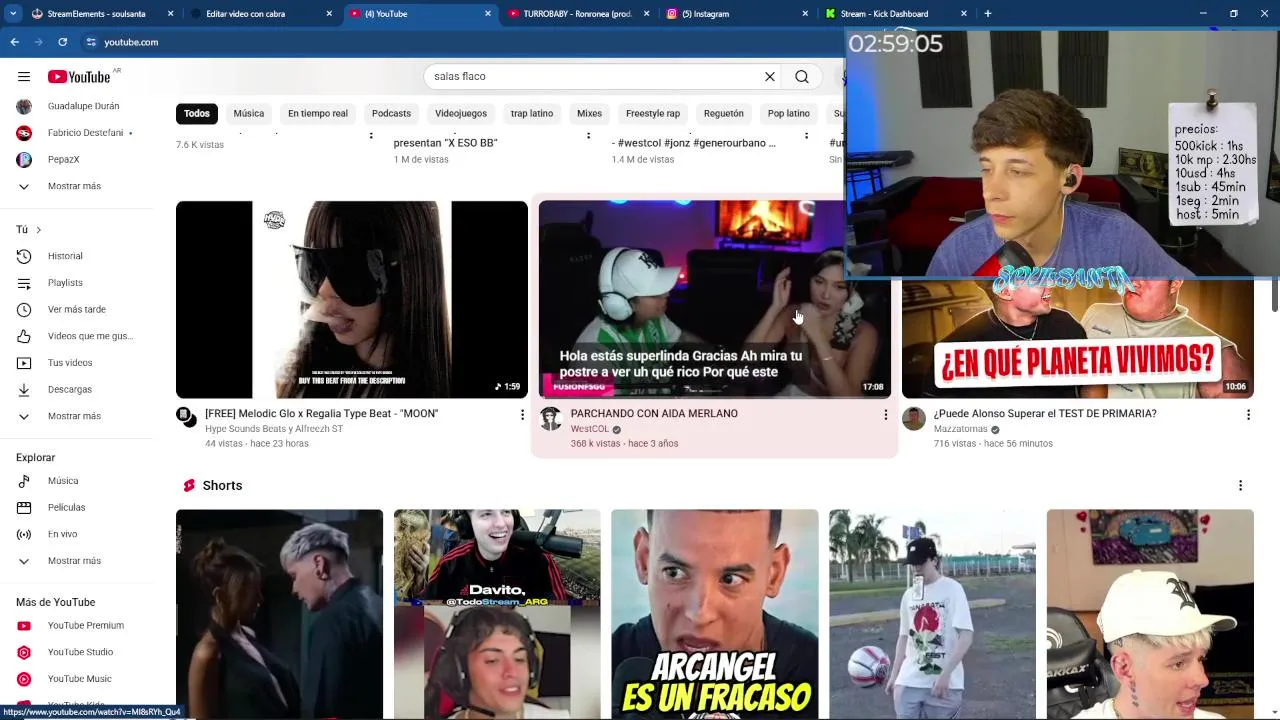Image resolution: width=1280 pixels, height=720 pixels.
Task: Open the PARCHANDO CON AIDA MERLANO title
Action: [654, 413]
